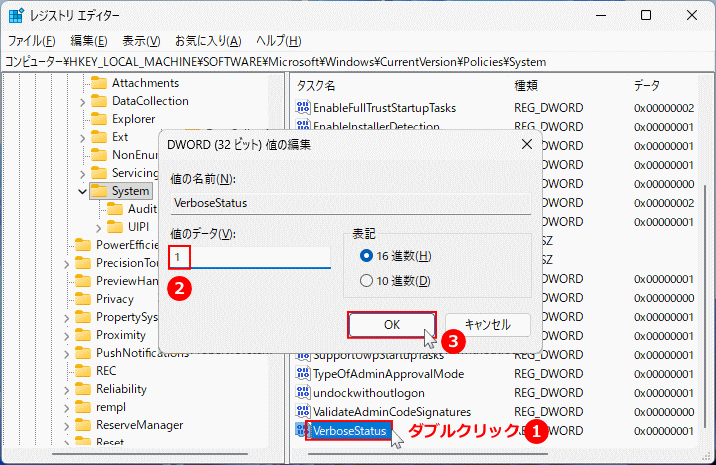Click the values pane horizontal scrollbar
Image resolution: width=716 pixels, height=465 pixels.
coord(427,454)
